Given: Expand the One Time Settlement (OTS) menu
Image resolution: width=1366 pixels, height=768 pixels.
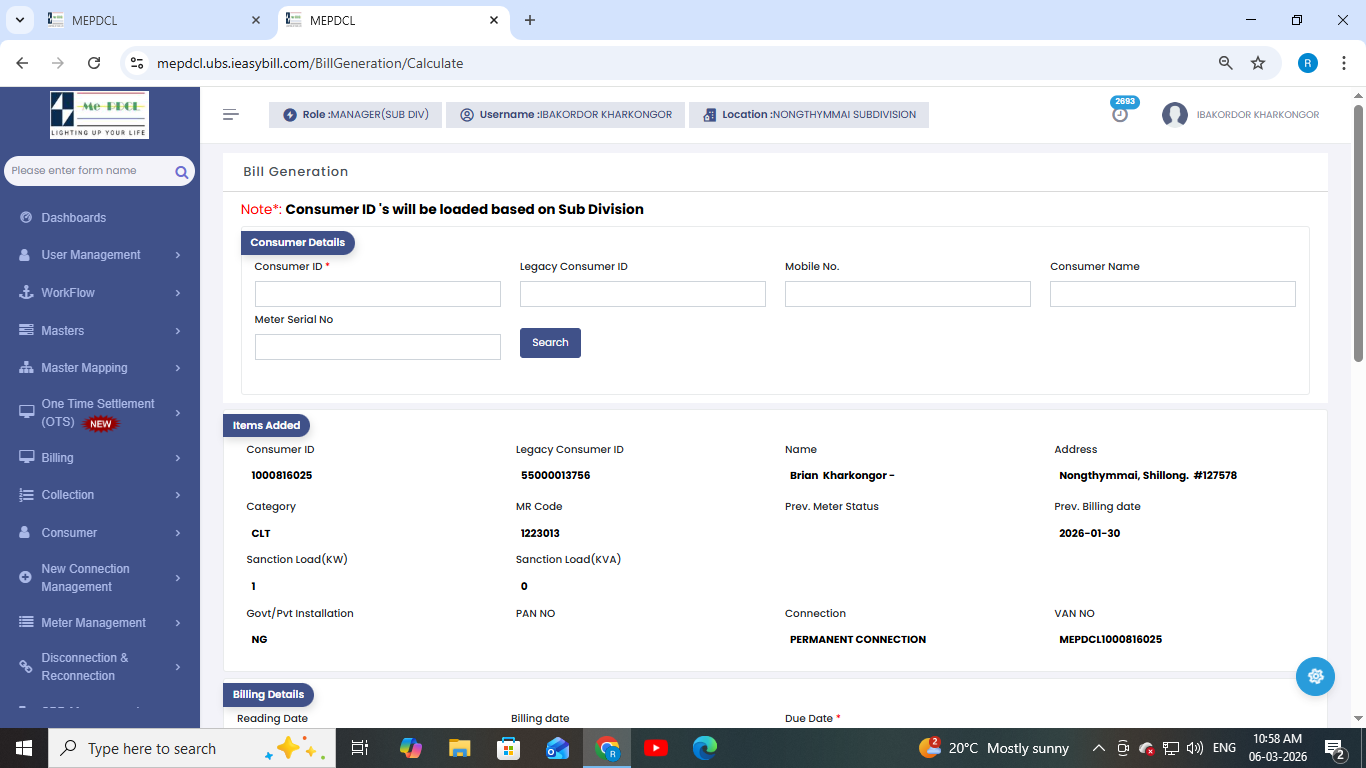Looking at the screenshot, I should (x=99, y=413).
